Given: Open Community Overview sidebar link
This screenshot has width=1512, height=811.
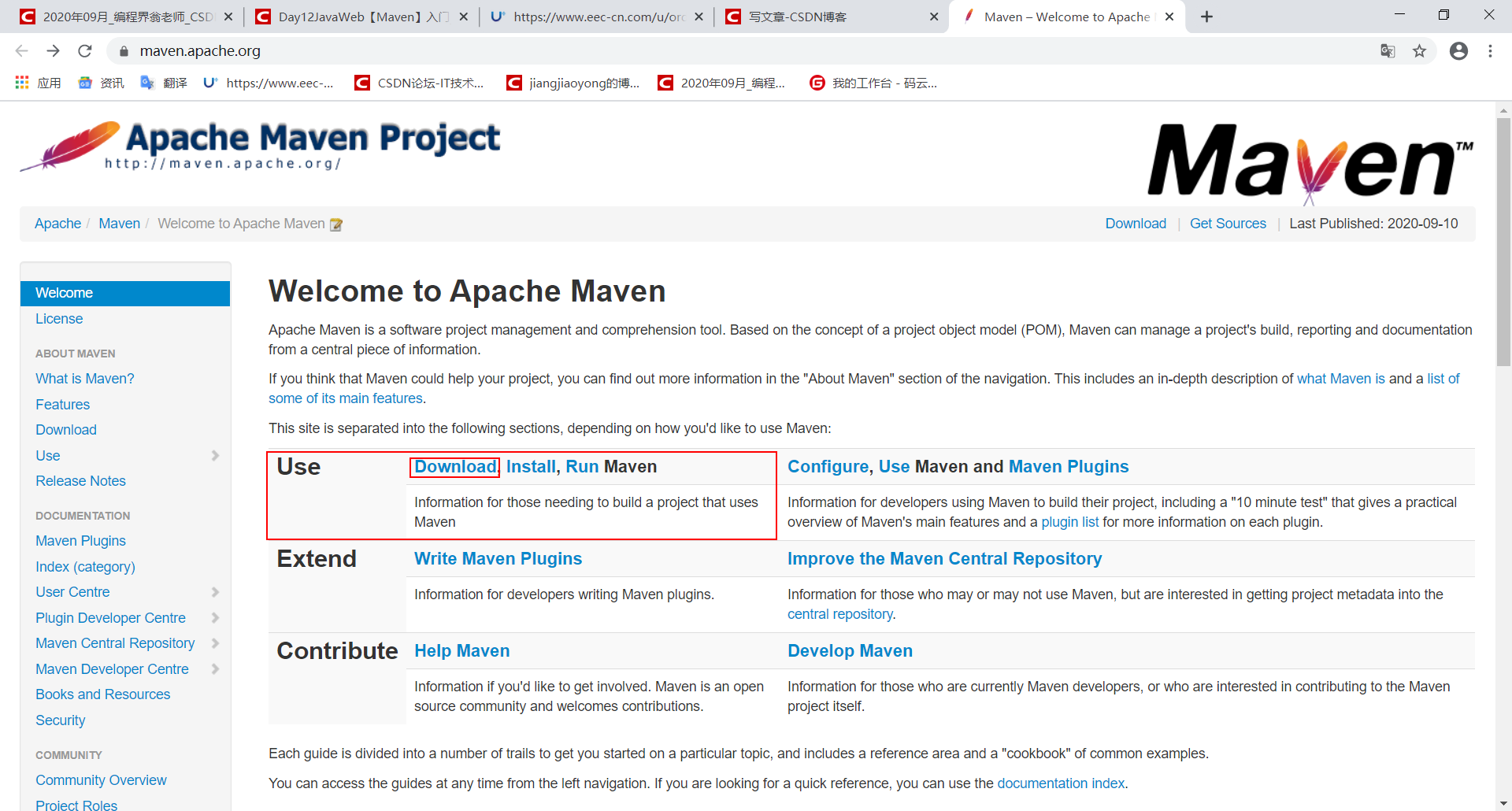Looking at the screenshot, I should click(x=101, y=780).
